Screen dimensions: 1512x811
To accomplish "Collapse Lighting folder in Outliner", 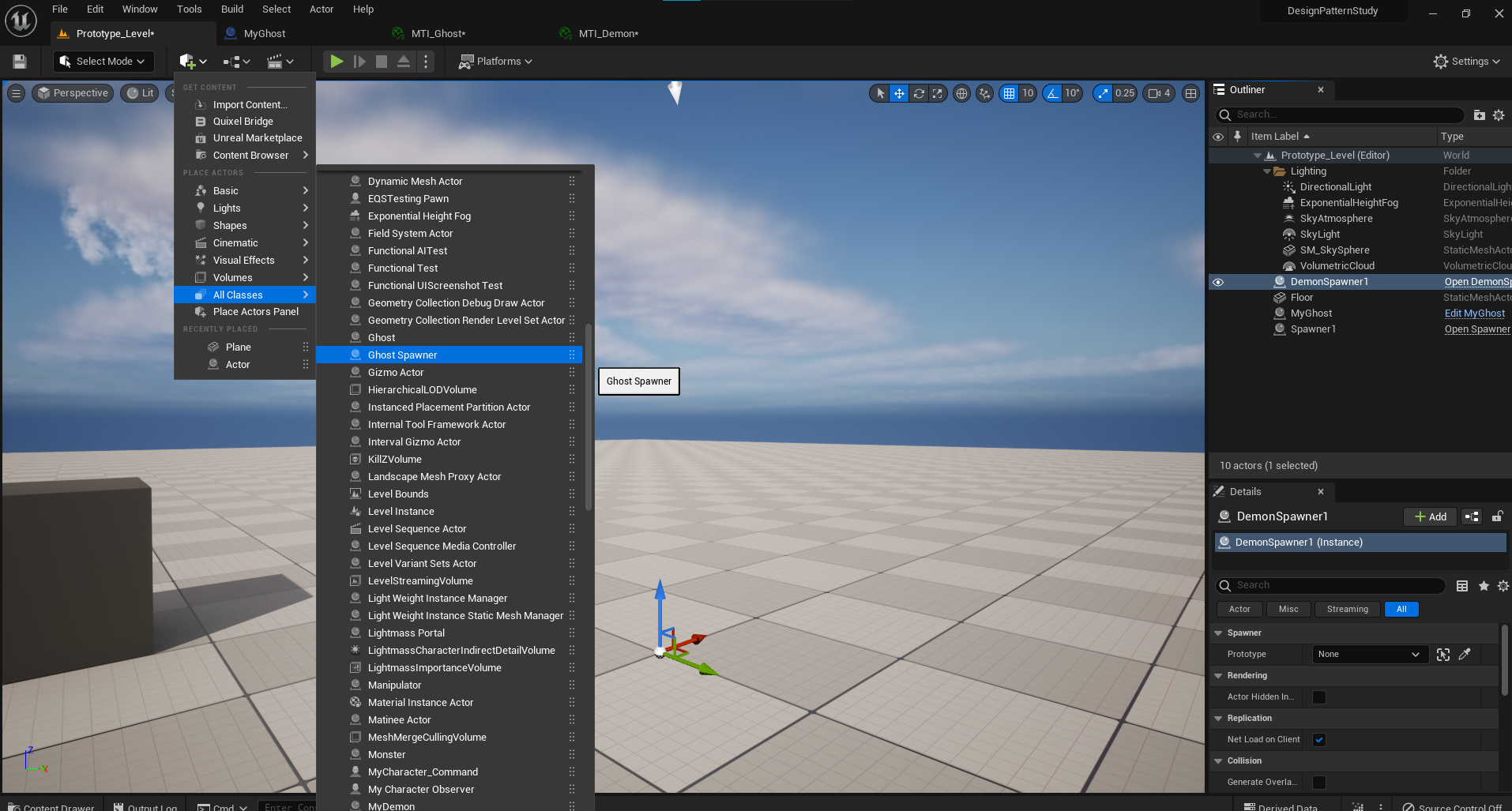I will [1267, 171].
